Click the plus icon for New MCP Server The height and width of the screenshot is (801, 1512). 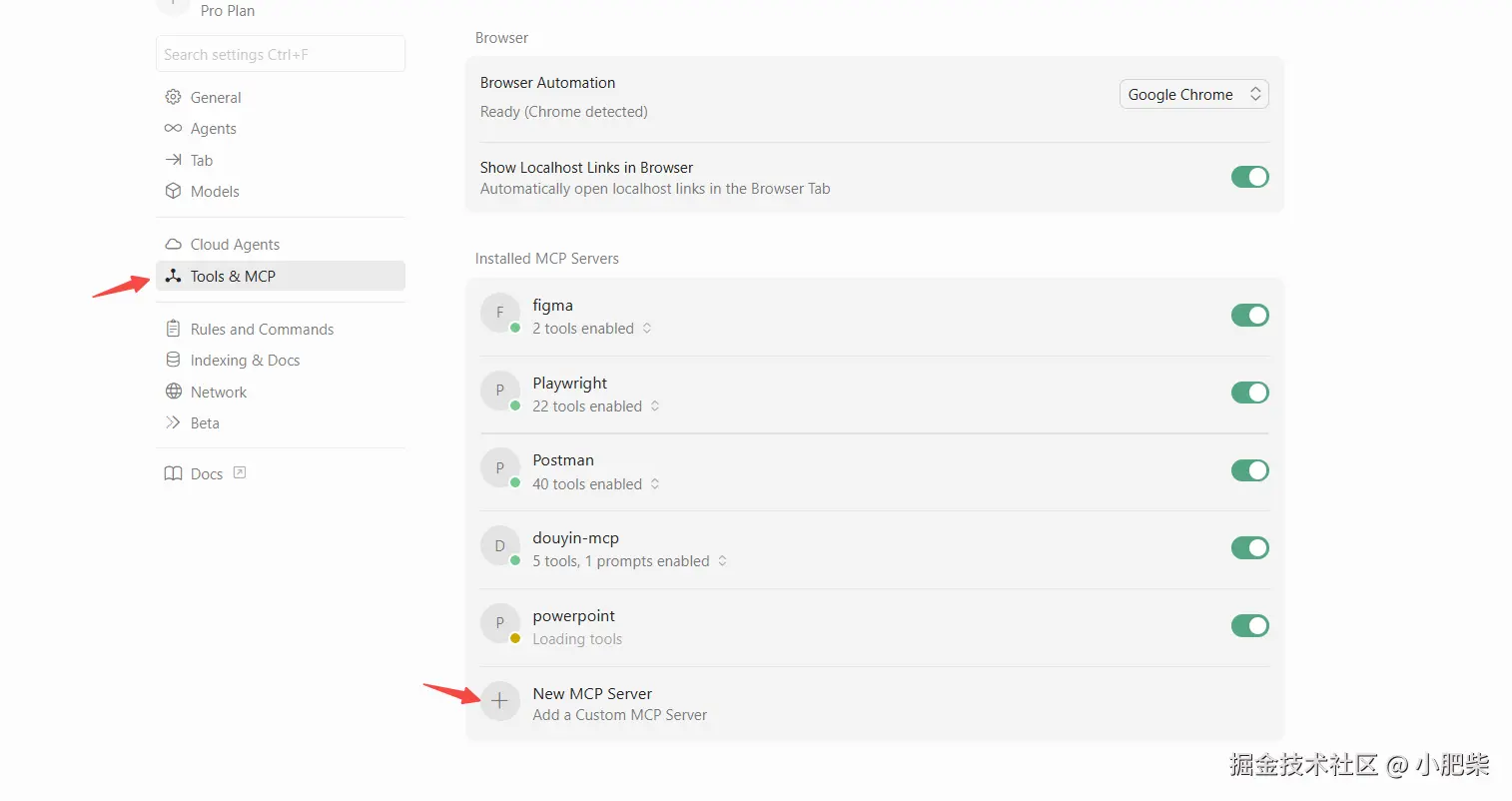499,701
